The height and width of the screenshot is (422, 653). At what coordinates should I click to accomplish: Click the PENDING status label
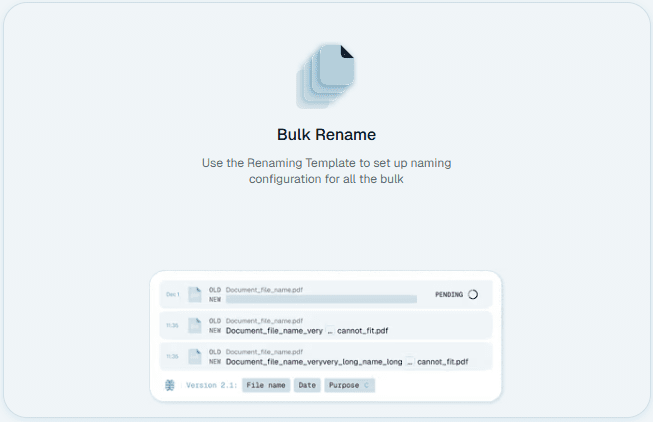tap(449, 295)
